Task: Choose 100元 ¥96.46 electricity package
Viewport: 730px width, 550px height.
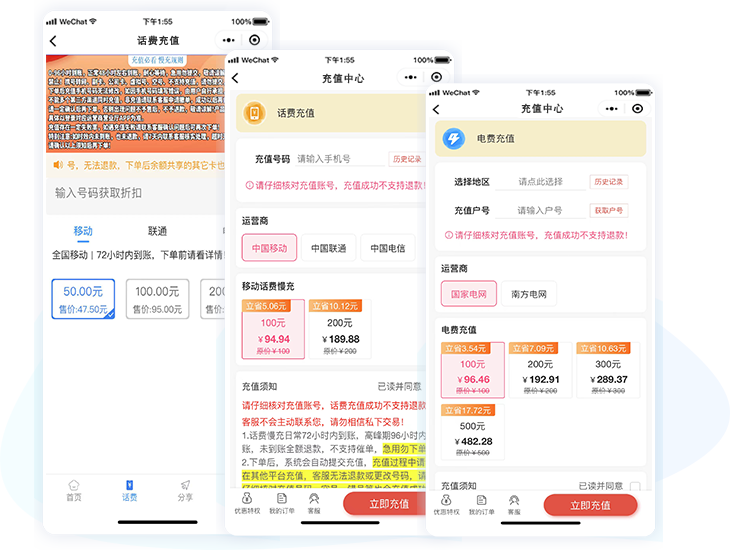Action: 473,370
